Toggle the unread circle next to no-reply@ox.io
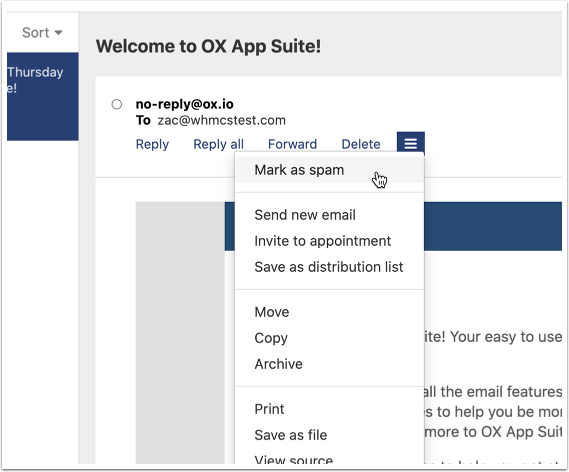 [x=116, y=104]
